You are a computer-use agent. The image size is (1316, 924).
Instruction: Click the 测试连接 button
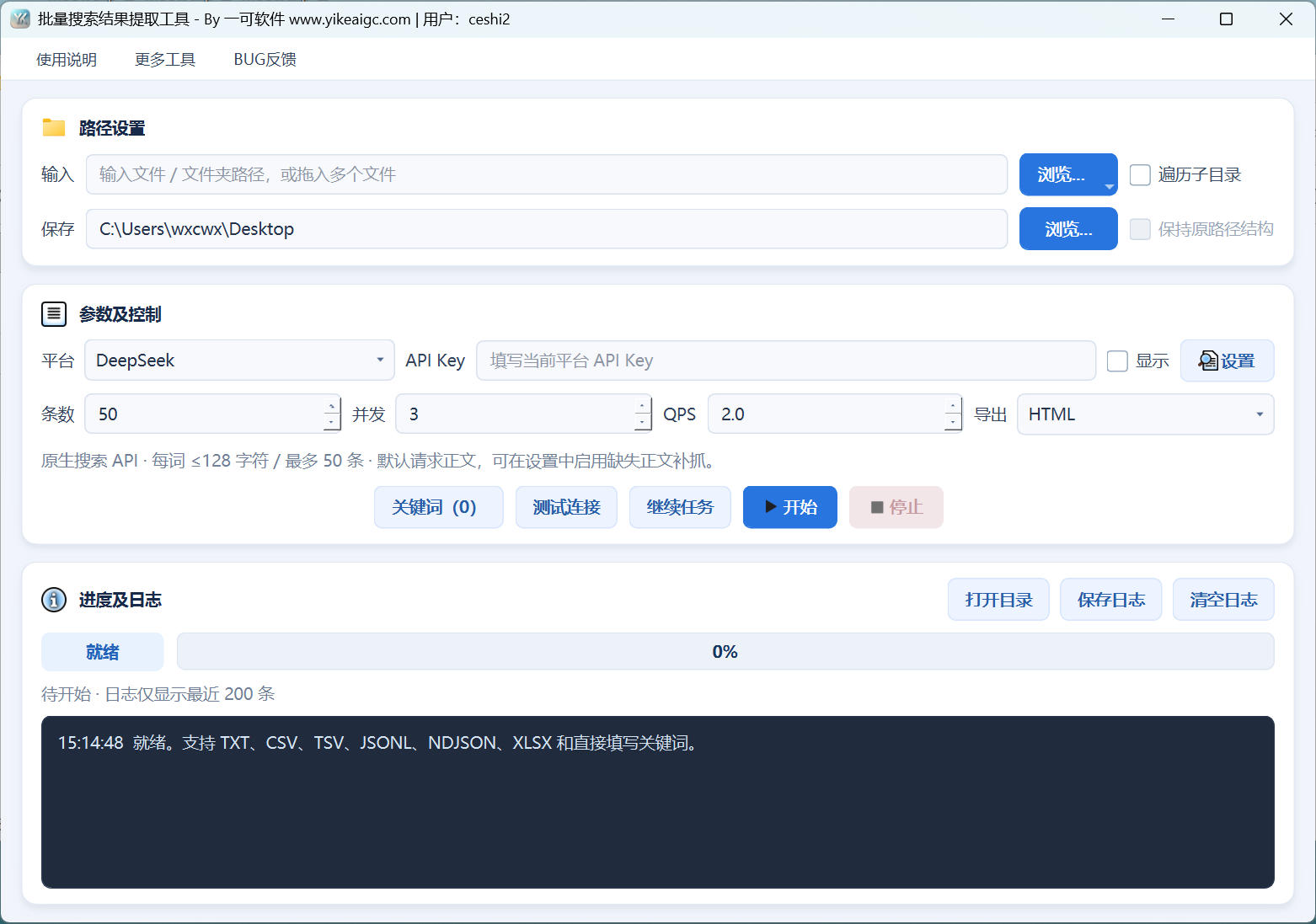click(x=566, y=507)
